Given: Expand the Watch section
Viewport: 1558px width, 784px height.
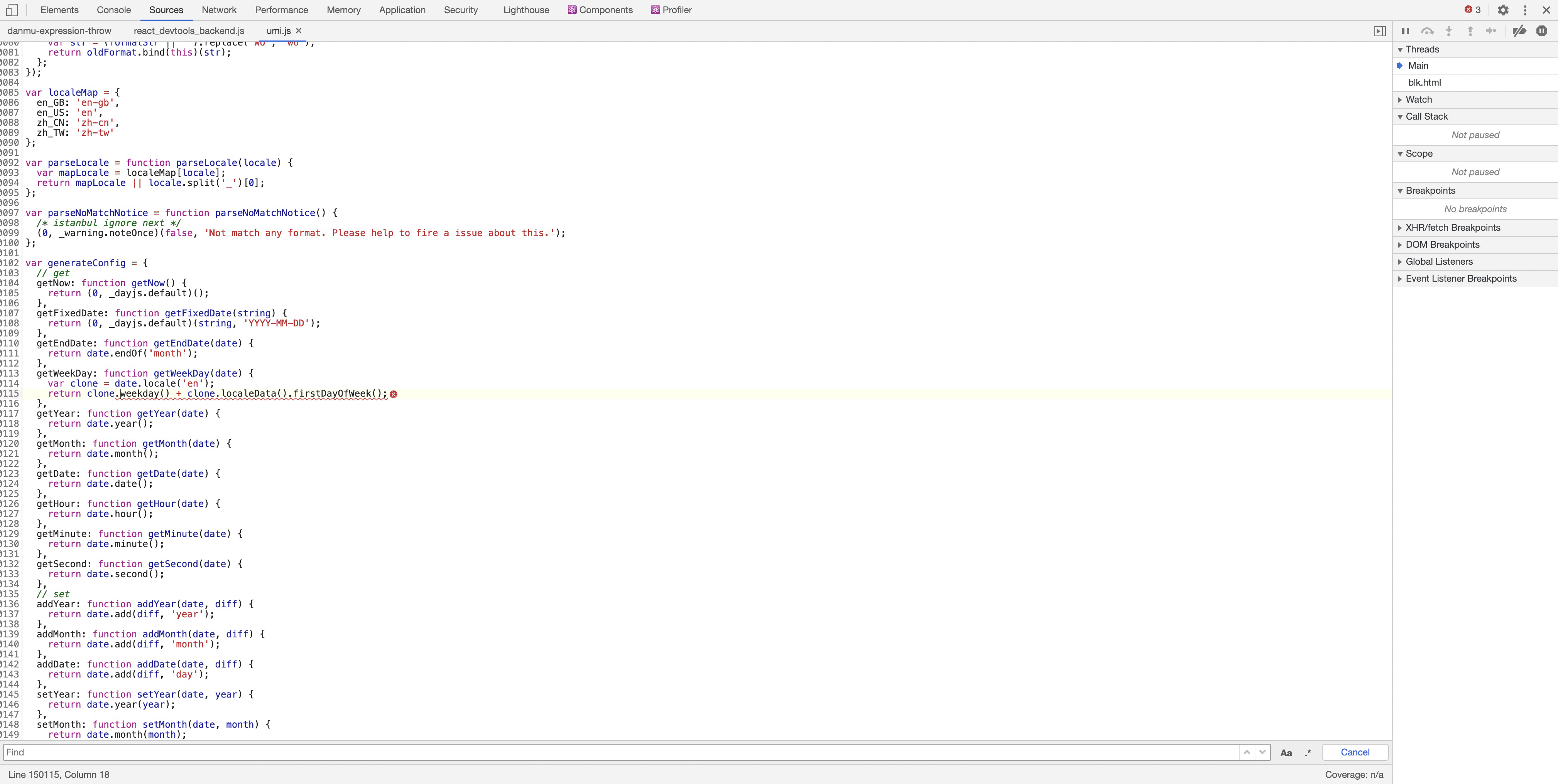Looking at the screenshot, I should (x=1418, y=99).
